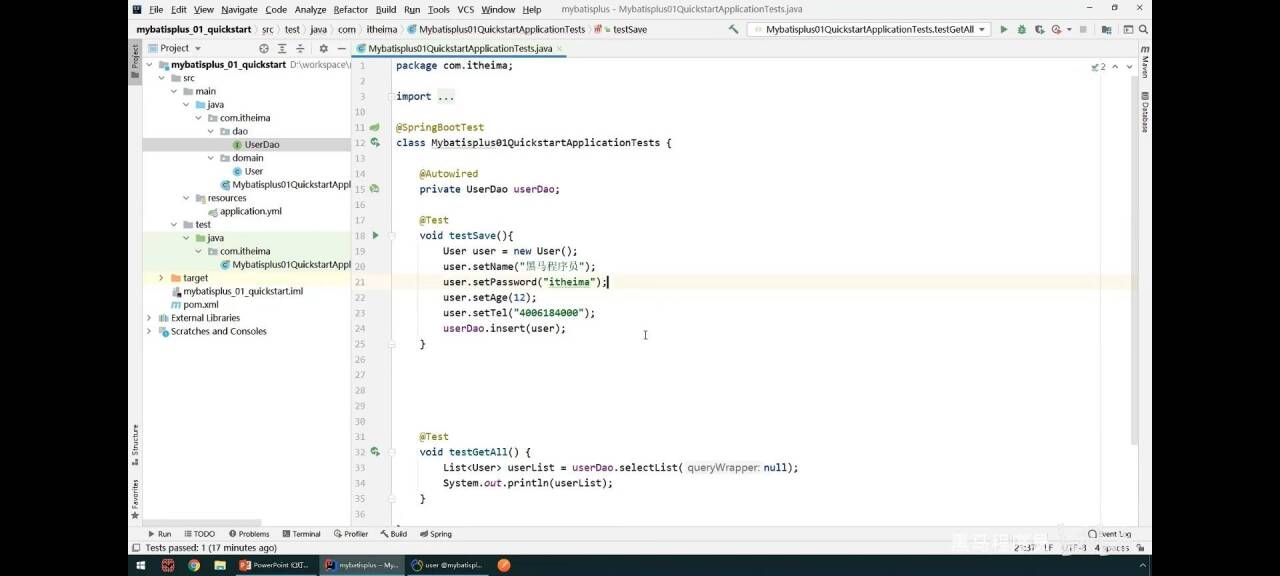Click the Expand All icon in the Project panel
The image size is (1280, 576).
(x=282, y=48)
